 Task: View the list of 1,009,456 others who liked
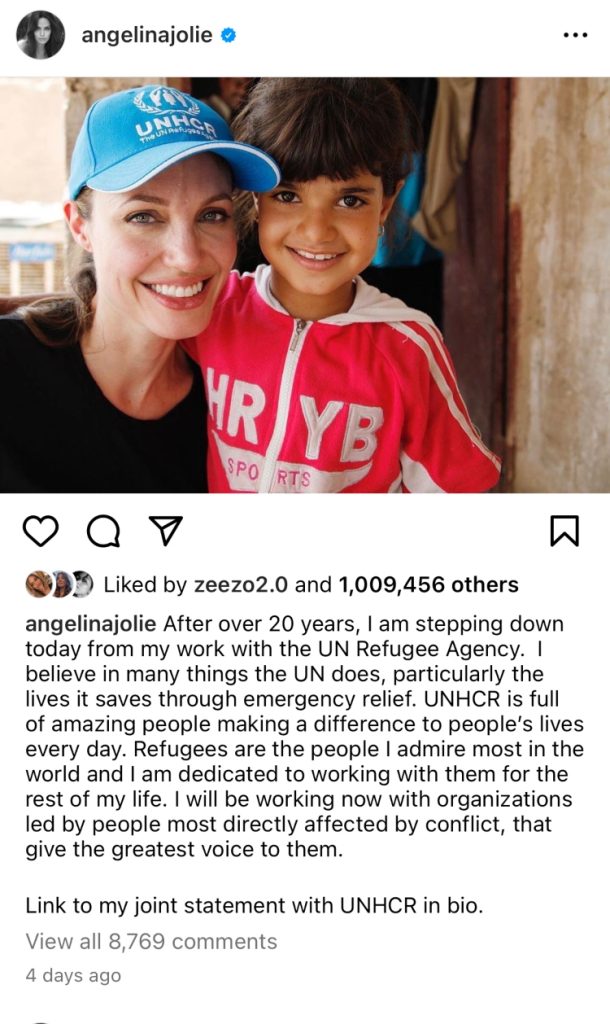[428, 584]
